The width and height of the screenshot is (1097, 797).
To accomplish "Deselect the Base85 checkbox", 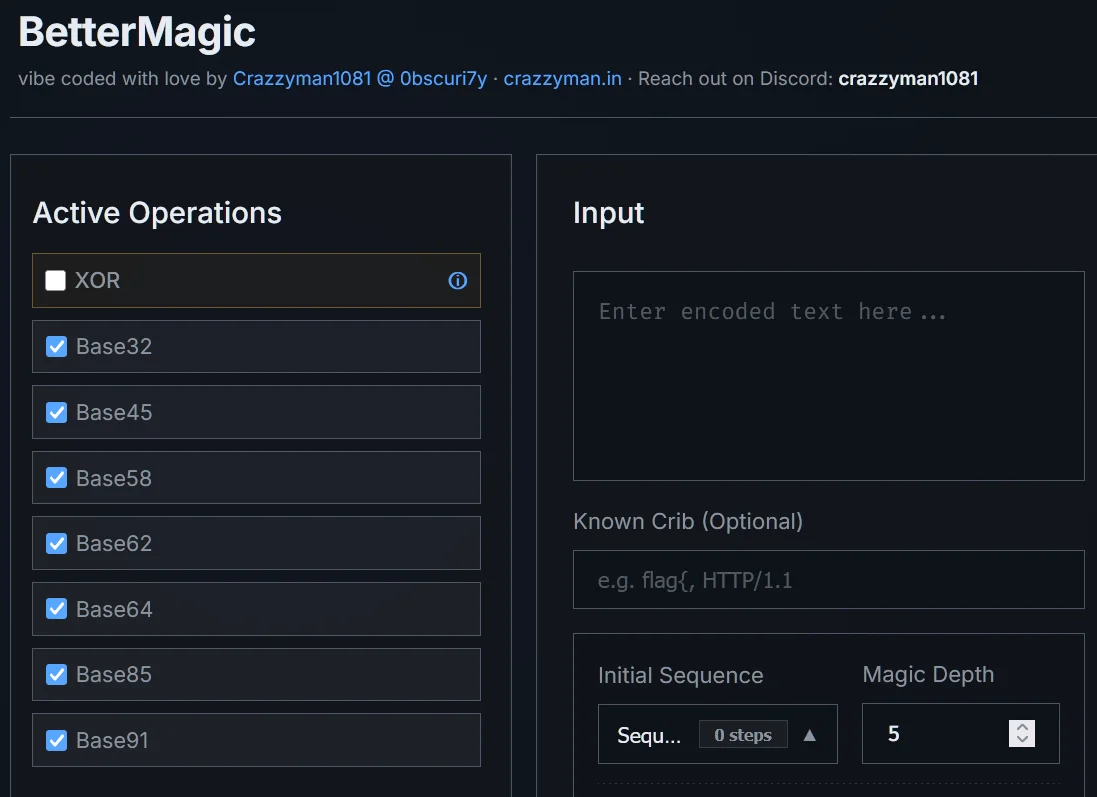I will pos(57,675).
